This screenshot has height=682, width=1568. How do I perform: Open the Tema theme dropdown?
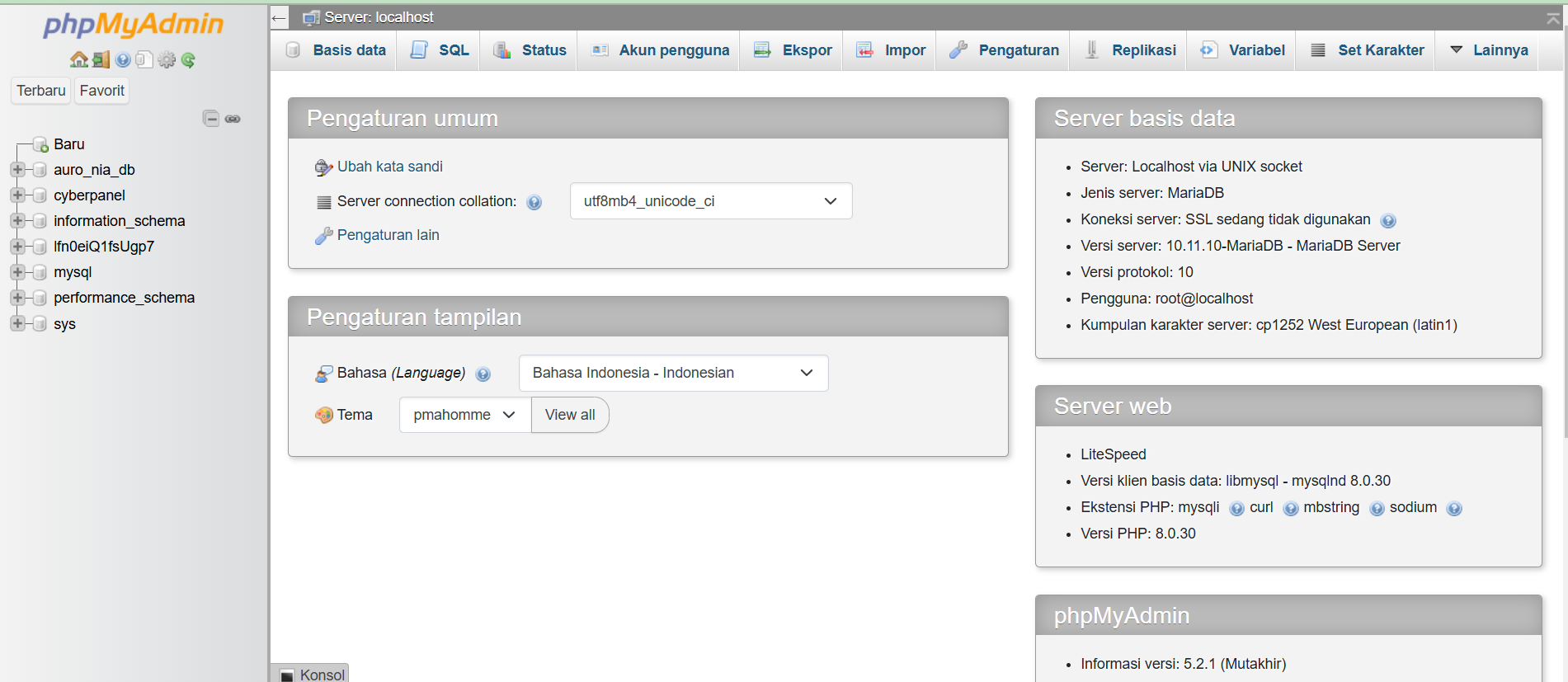point(465,415)
